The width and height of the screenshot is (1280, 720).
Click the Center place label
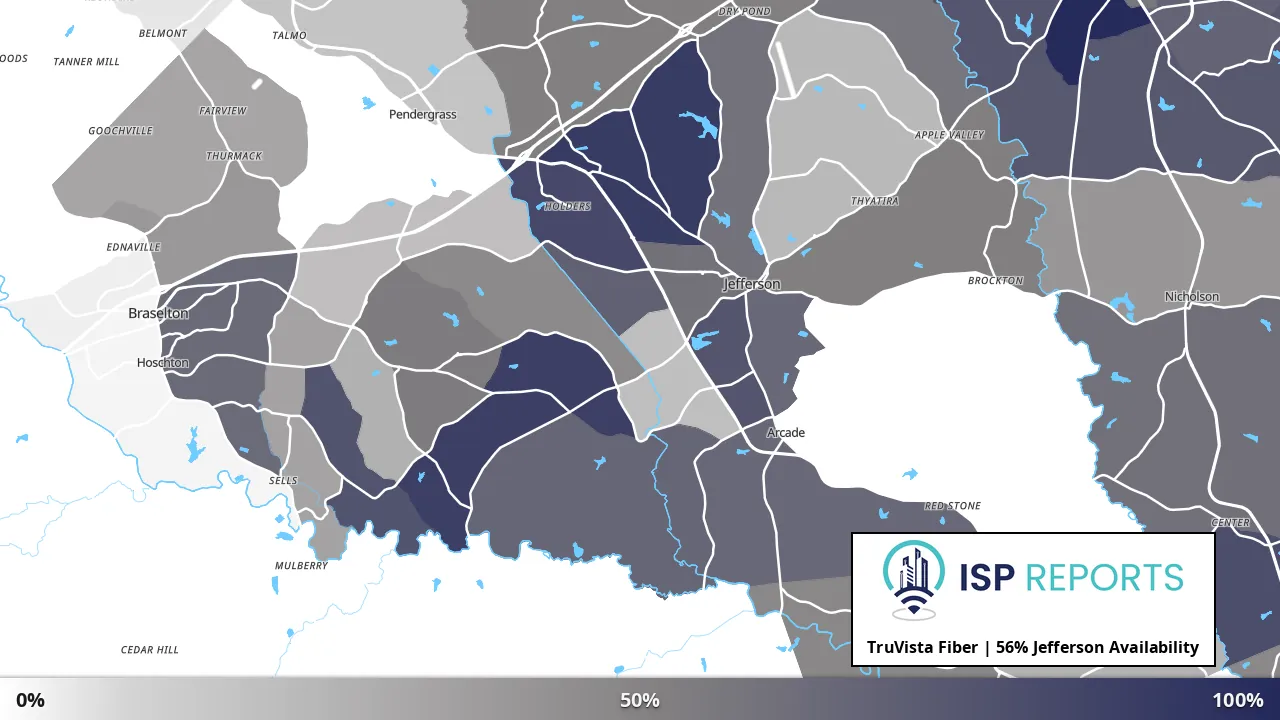tap(1231, 522)
